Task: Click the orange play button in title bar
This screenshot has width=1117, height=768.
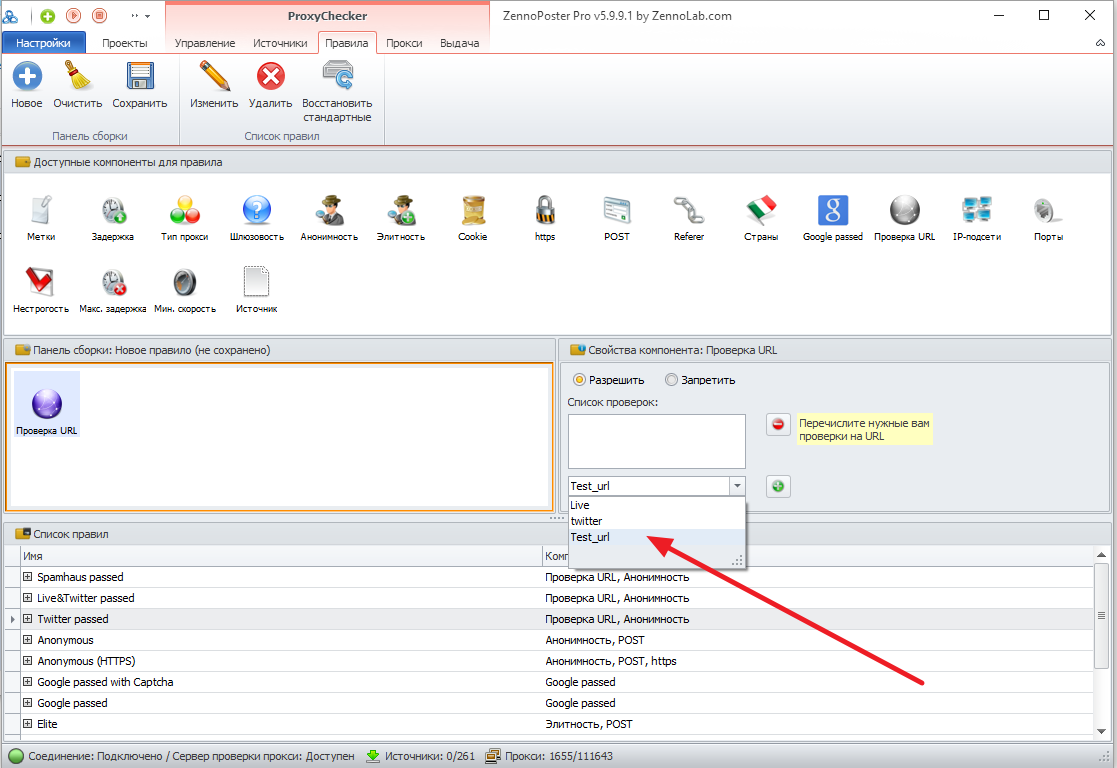Action: [x=73, y=15]
